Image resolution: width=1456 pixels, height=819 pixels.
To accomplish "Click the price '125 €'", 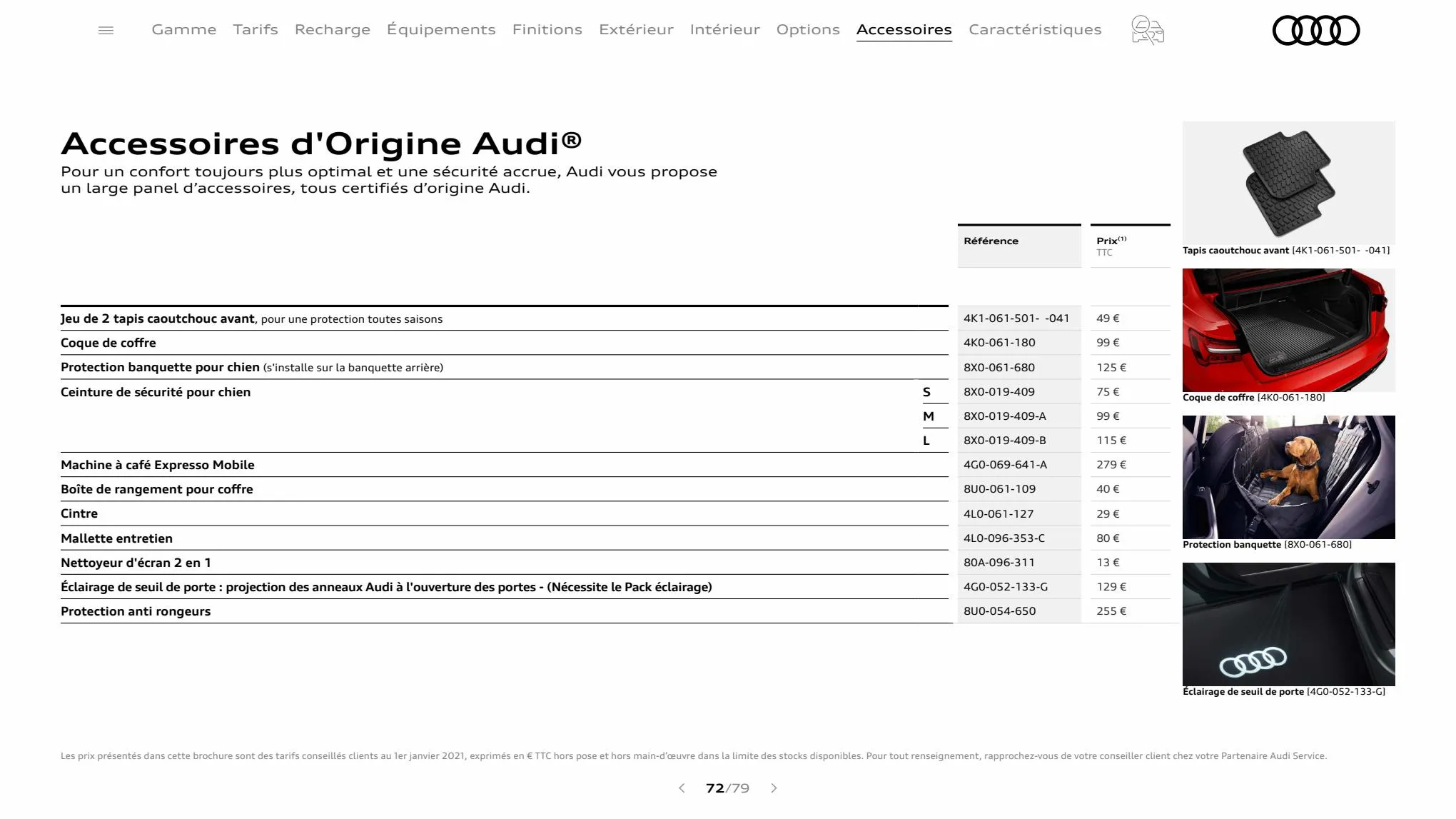I will [x=1111, y=368].
